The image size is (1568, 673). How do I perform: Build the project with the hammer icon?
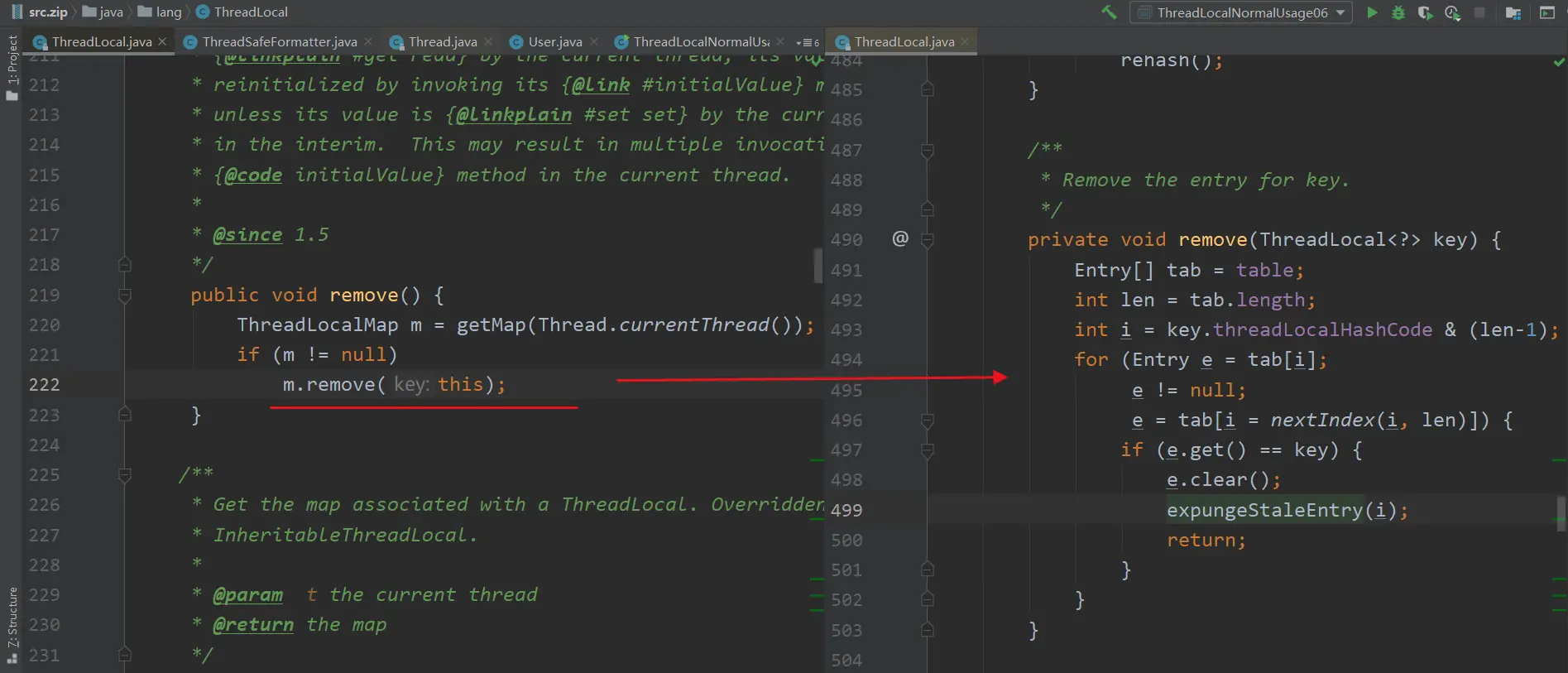point(1109,12)
